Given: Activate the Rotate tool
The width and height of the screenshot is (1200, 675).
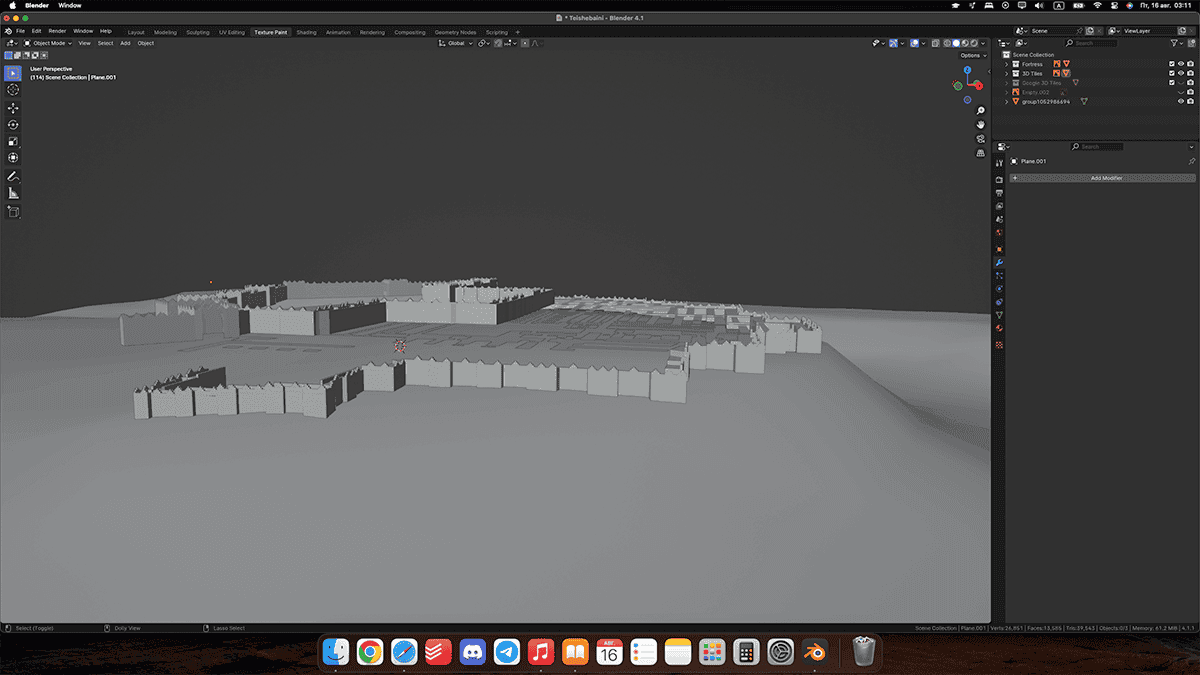Looking at the screenshot, I should [13, 124].
